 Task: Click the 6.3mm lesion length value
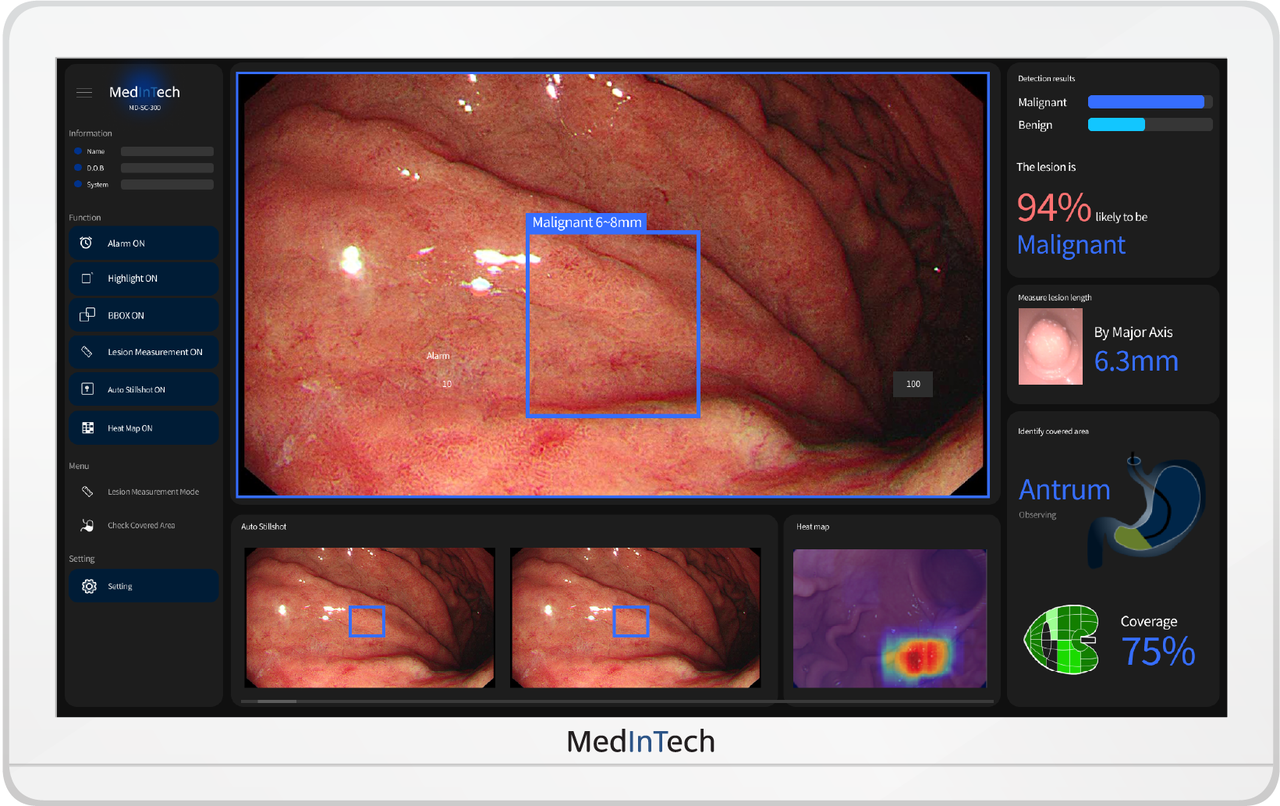1136,361
